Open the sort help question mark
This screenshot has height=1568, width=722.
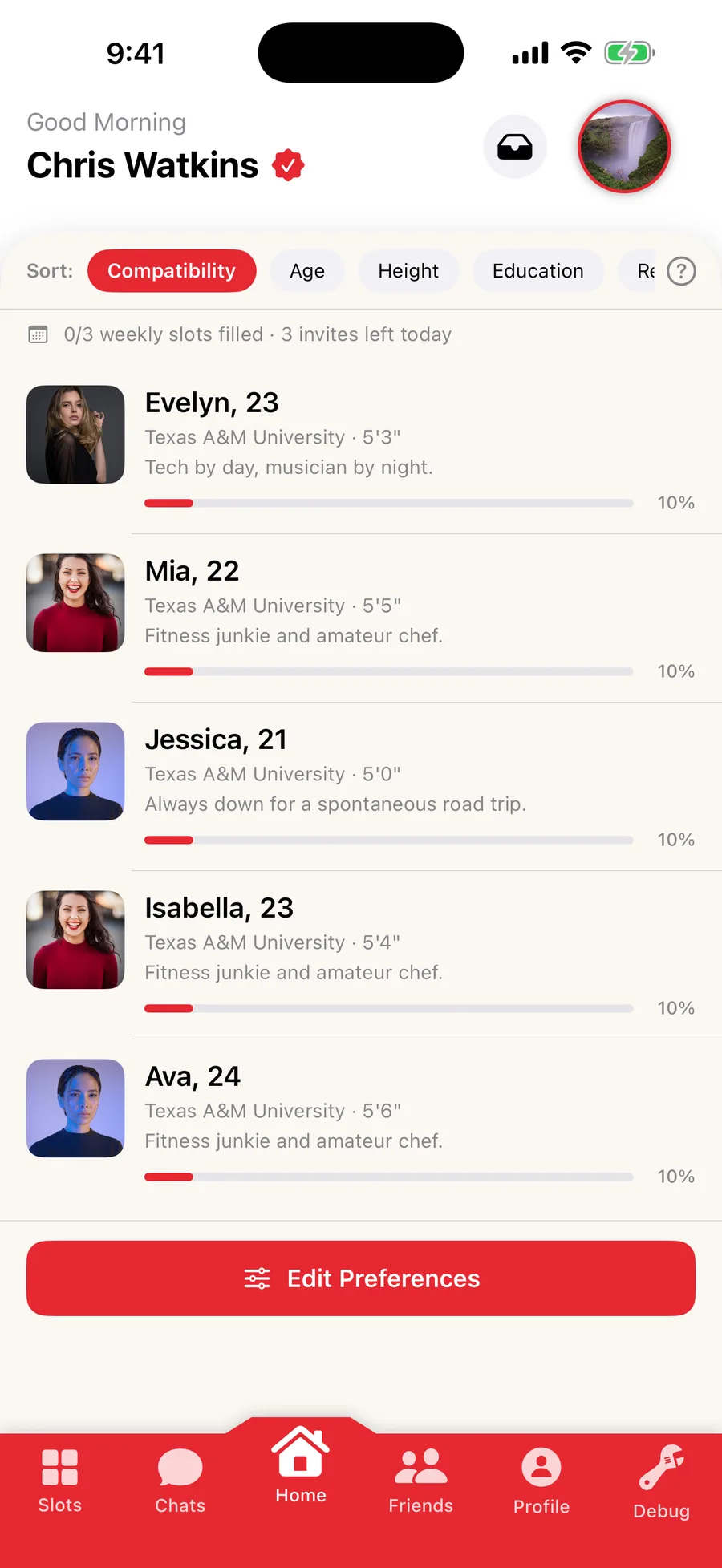click(681, 271)
